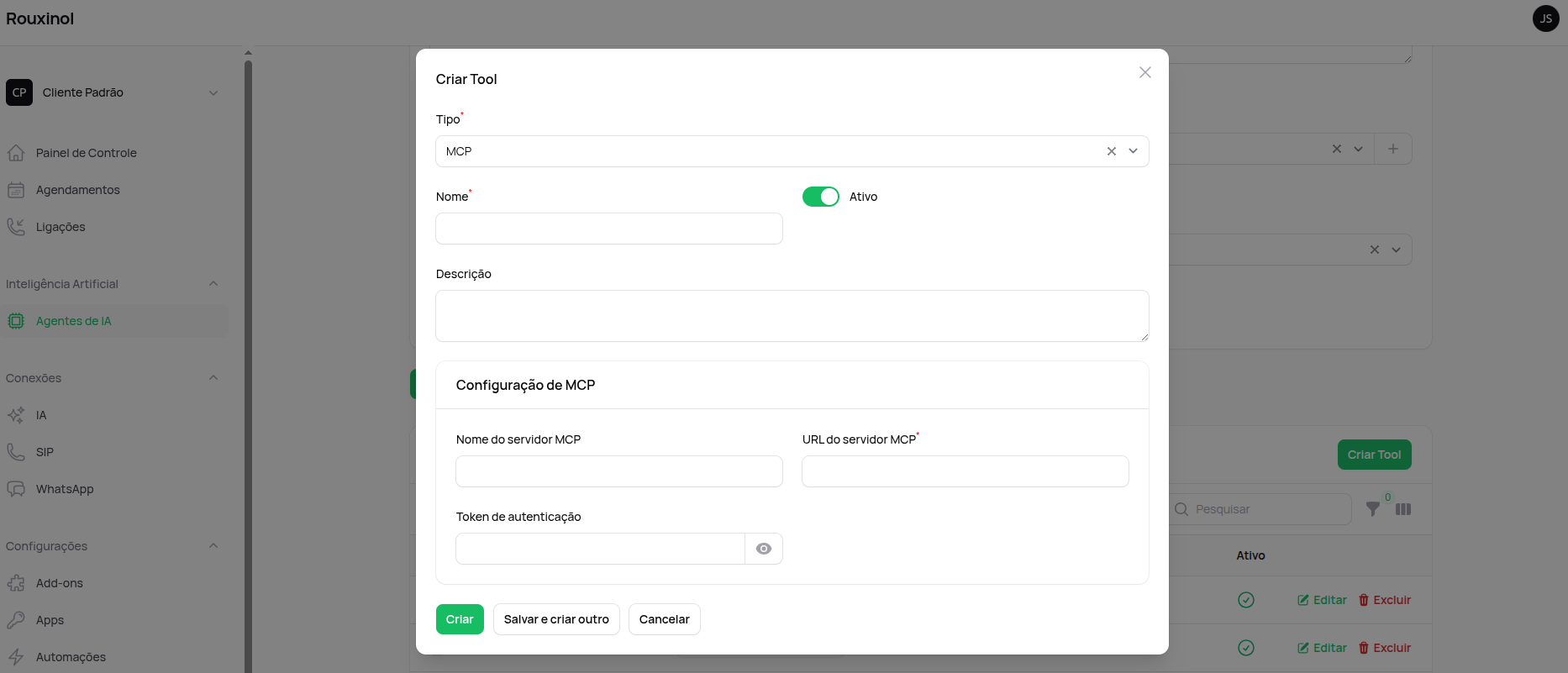Click the puzzle icon beside Add-ons
1568x673 pixels.
coord(16,583)
